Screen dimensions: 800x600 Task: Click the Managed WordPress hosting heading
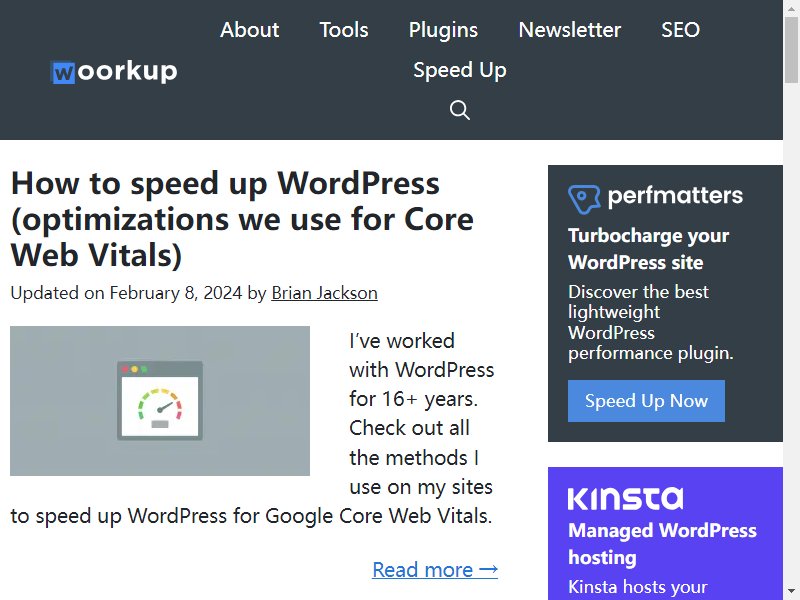pos(662,544)
